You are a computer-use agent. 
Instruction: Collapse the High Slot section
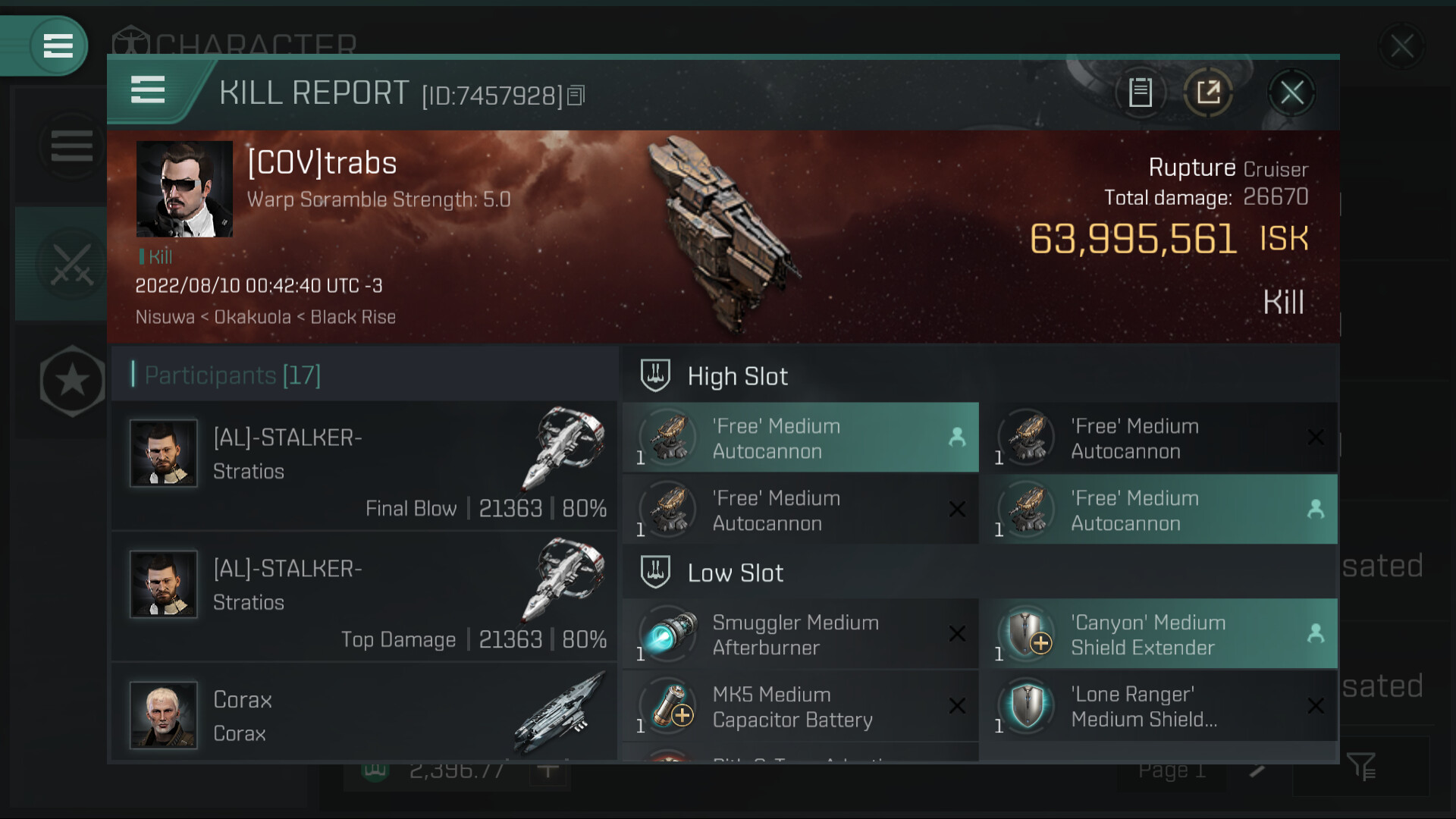[x=737, y=376]
